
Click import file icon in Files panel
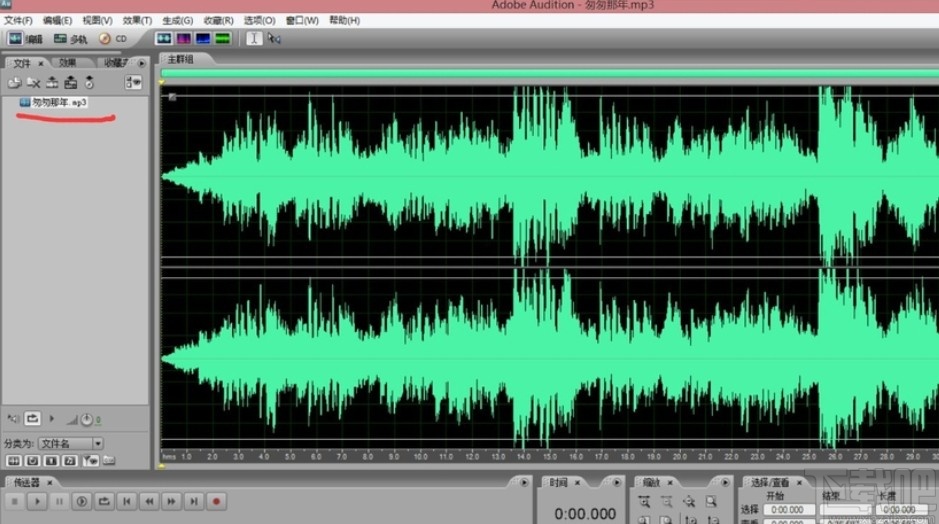point(14,83)
